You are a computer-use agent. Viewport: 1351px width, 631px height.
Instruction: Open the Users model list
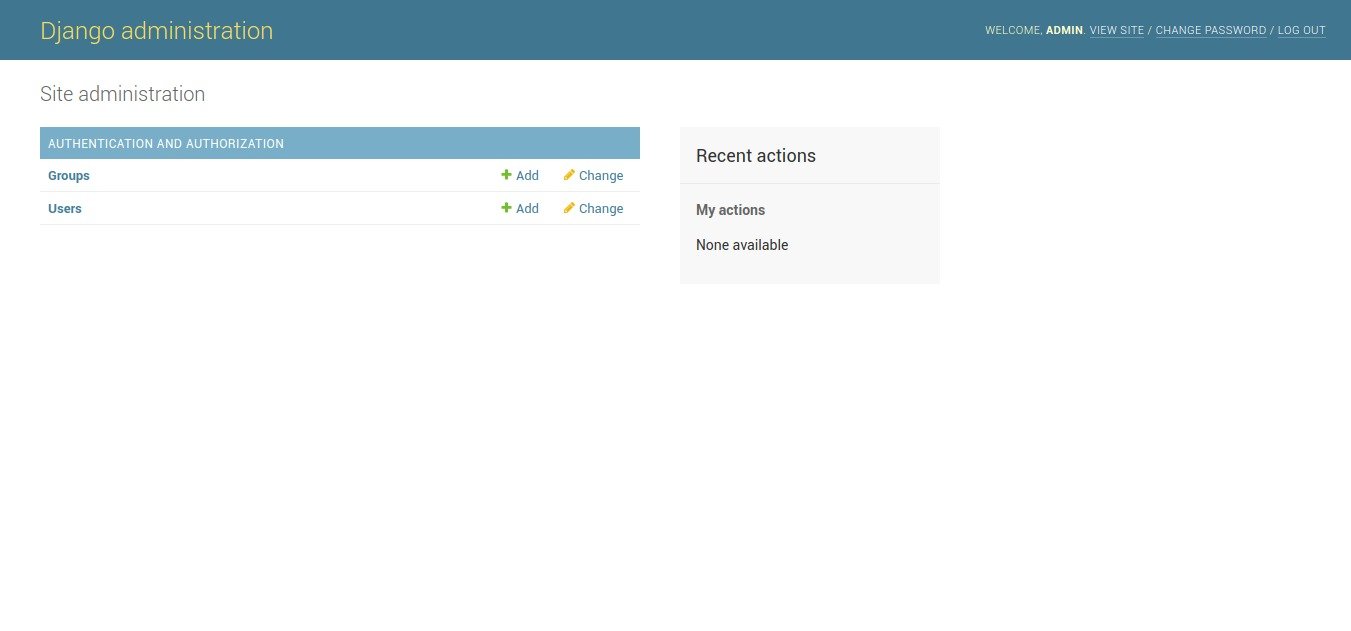pyautogui.click(x=65, y=209)
